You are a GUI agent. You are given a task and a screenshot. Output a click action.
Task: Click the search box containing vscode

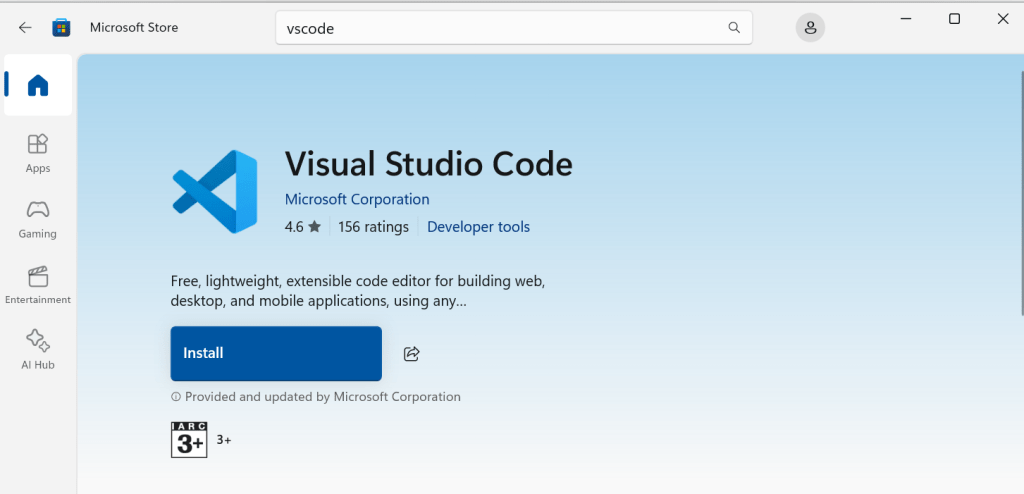click(500, 28)
